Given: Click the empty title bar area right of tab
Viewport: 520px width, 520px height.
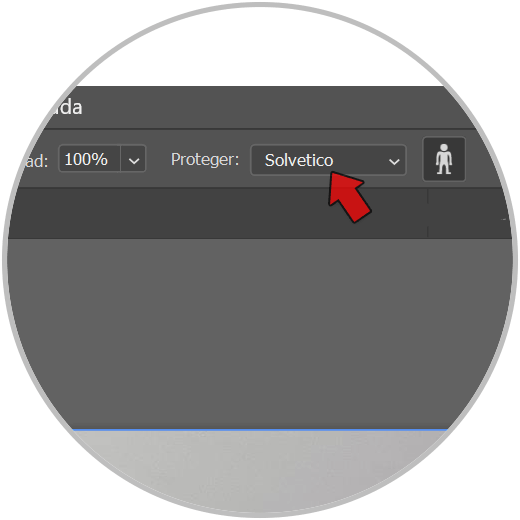Looking at the screenshot, I should click(x=267, y=107).
